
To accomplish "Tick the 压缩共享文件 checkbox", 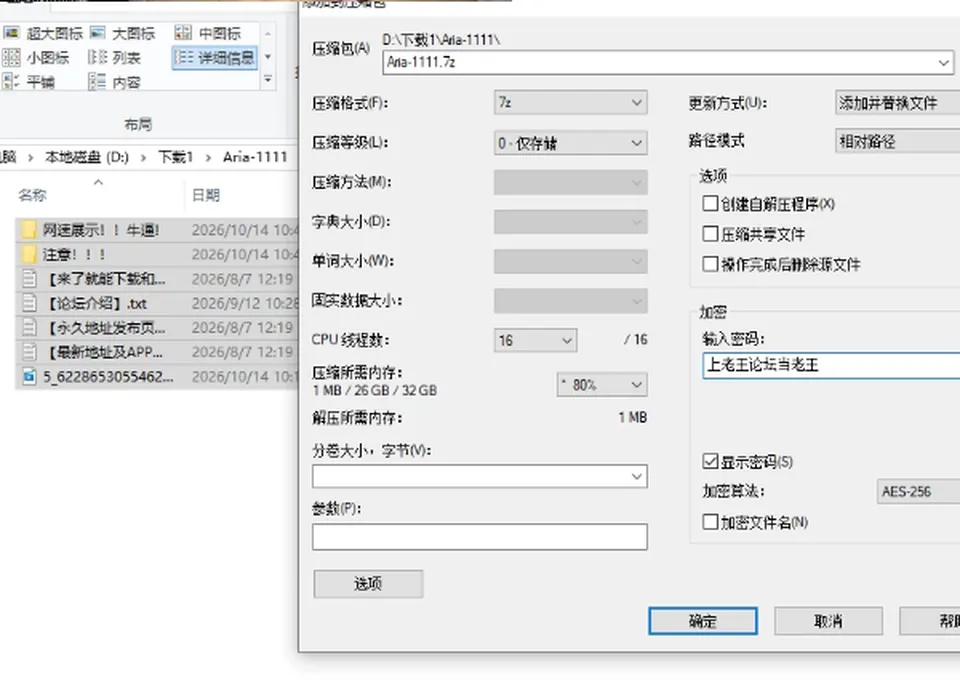I will [x=710, y=234].
